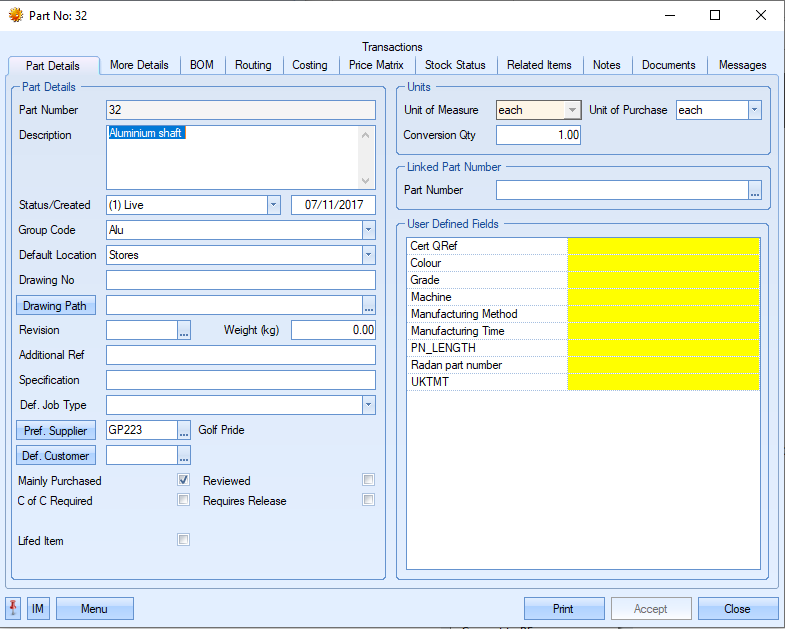This screenshot has height=629, width=785.
Task: Enable the C of C Required checkbox
Action: (183, 500)
